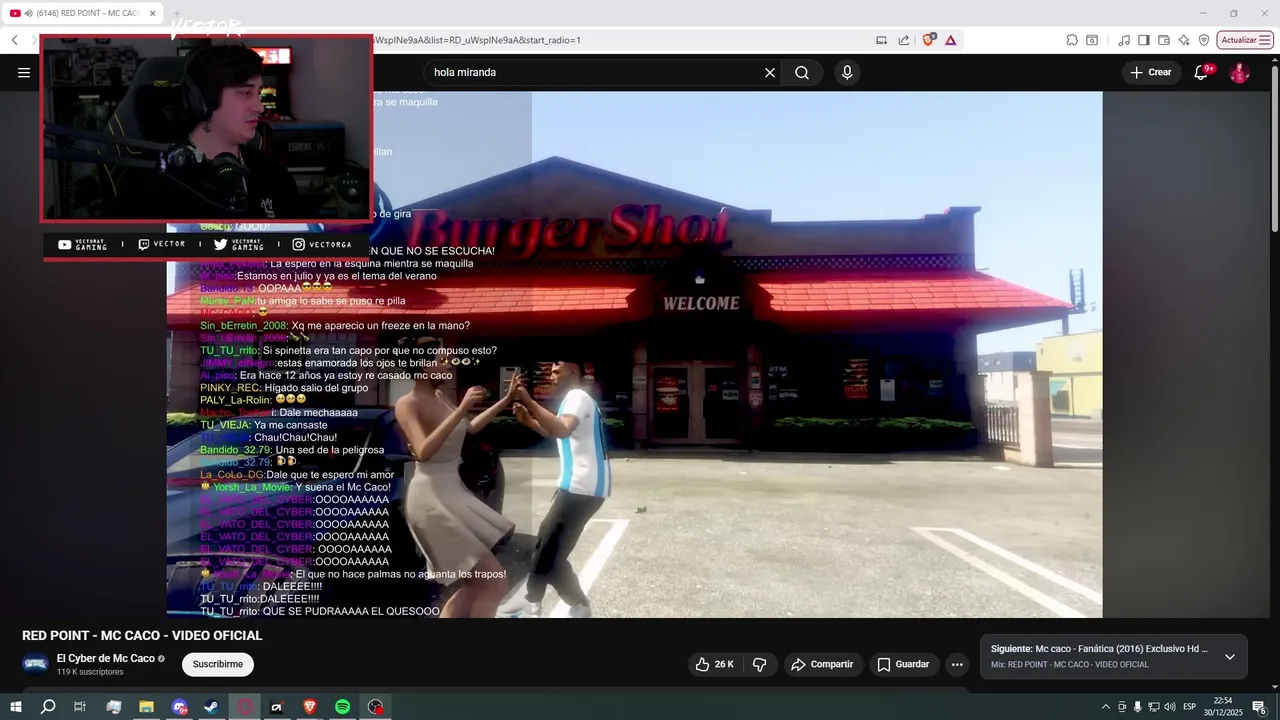This screenshot has height=720, width=1280.
Task: Clear the search box with the X
Action: [x=770, y=72]
